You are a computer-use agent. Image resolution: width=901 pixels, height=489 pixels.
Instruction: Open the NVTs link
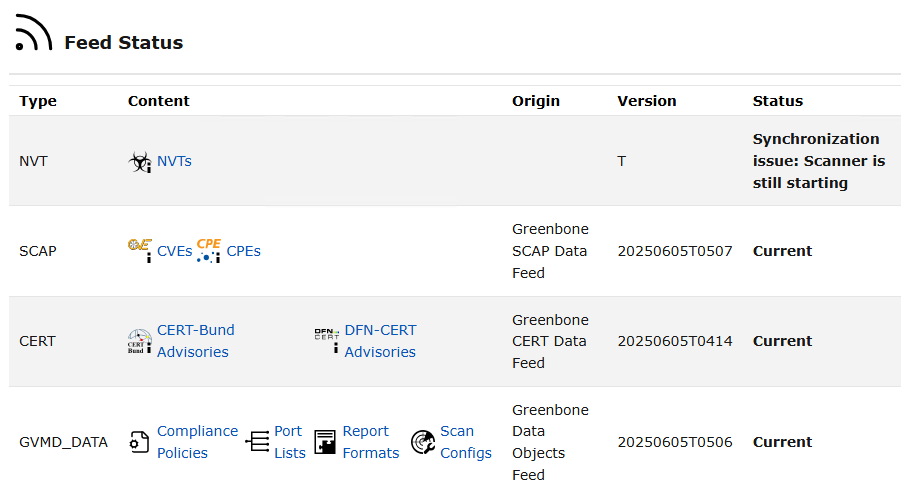pyautogui.click(x=174, y=161)
